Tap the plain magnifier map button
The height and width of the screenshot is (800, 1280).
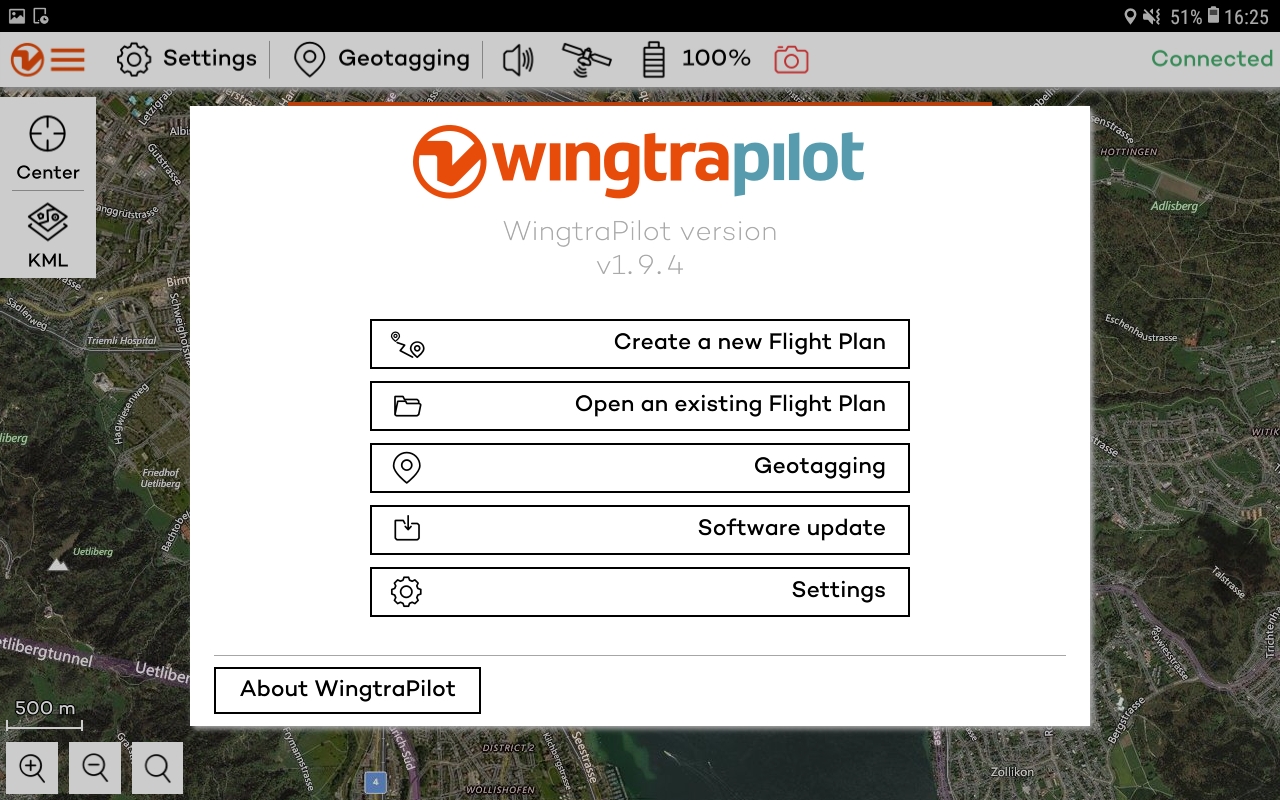point(157,768)
